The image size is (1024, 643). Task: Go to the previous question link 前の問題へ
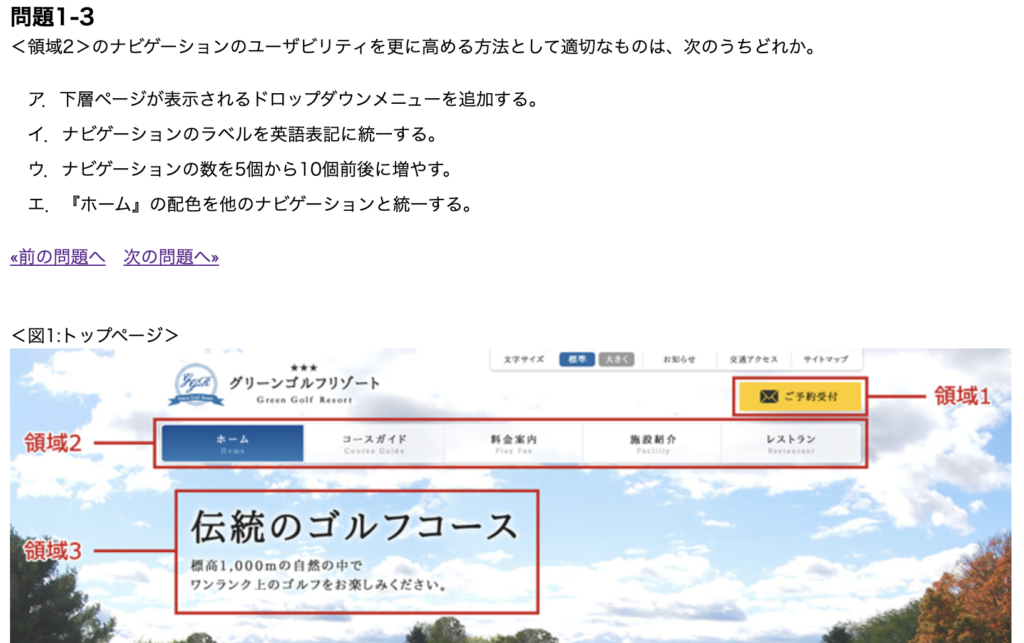coord(58,257)
